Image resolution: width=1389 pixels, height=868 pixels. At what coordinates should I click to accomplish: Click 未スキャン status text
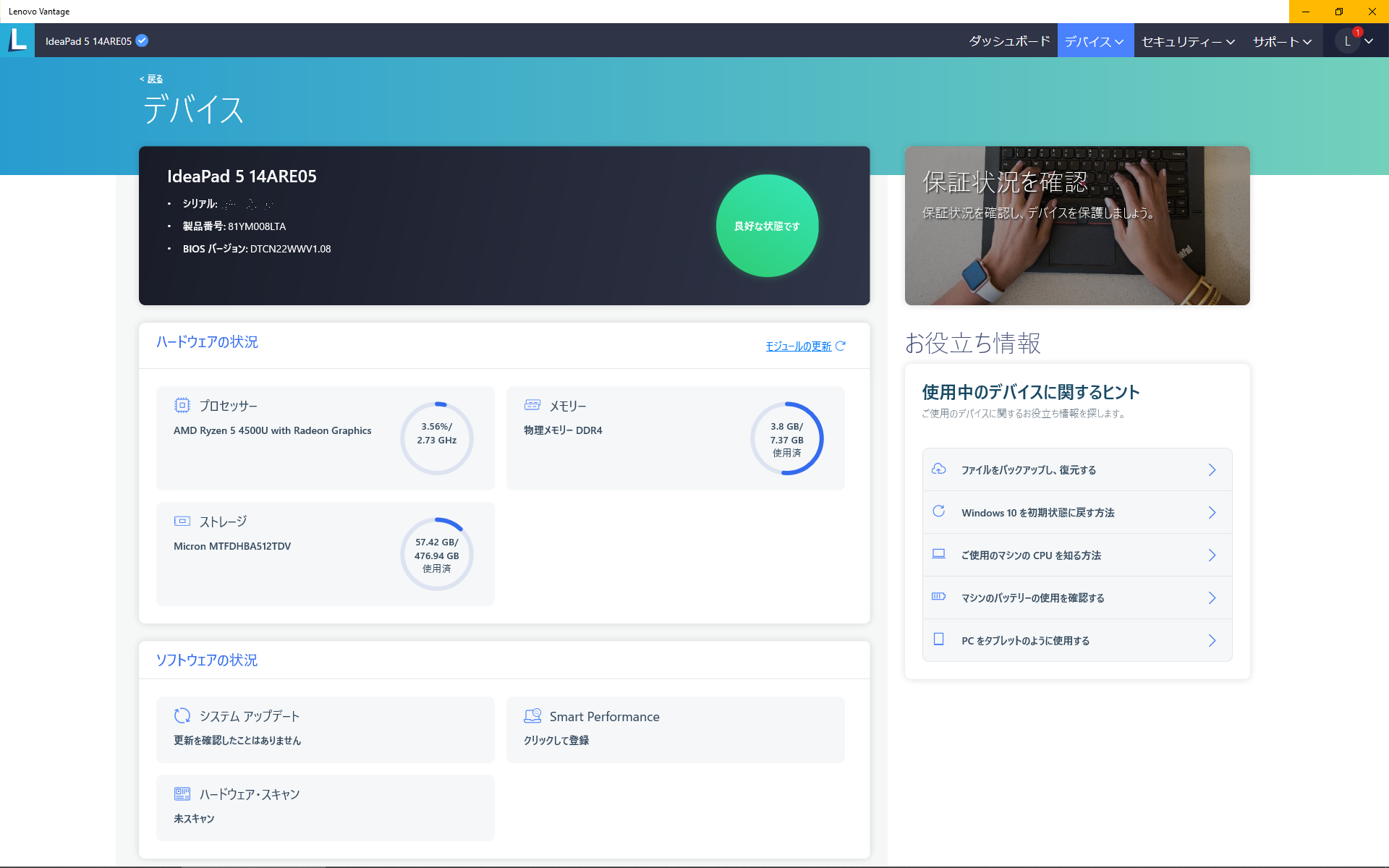[x=194, y=819]
